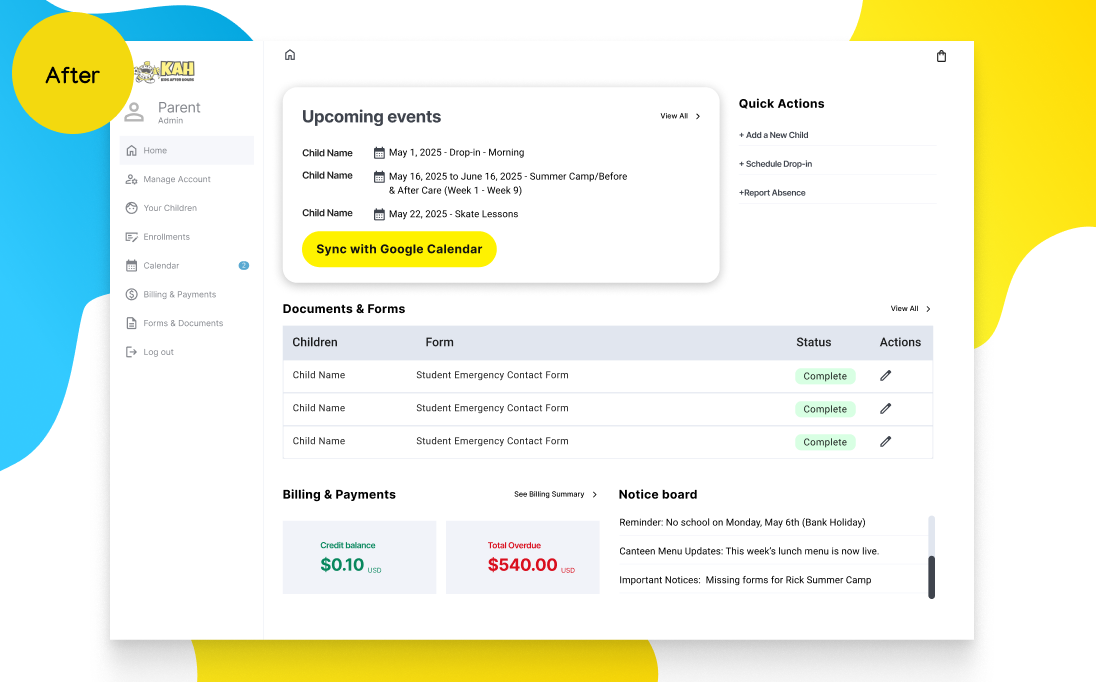
Task: Click the KAH logo
Action: (x=165, y=71)
